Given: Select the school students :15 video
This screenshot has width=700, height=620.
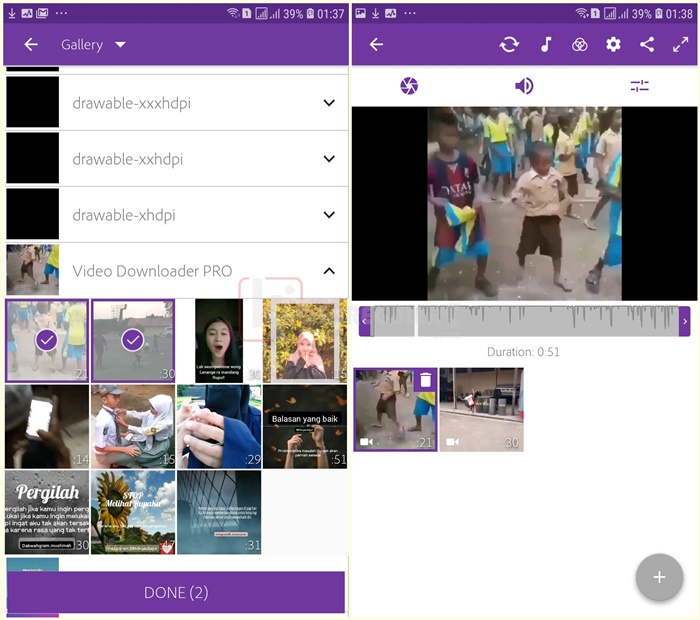Looking at the screenshot, I should pos(133,427).
